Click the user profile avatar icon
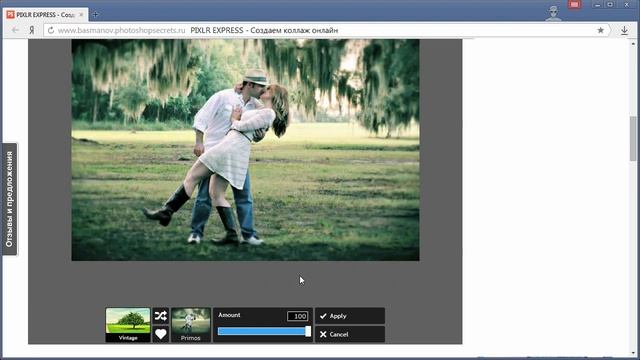 553,12
